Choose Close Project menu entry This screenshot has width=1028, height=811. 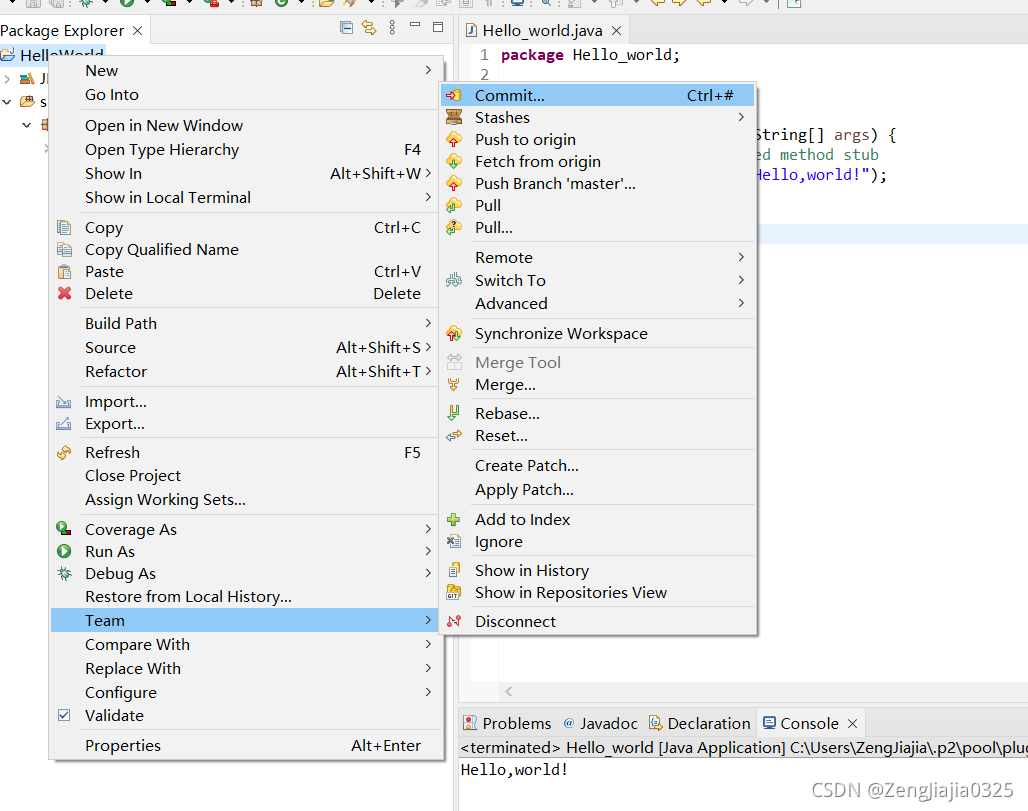click(x=246, y=476)
